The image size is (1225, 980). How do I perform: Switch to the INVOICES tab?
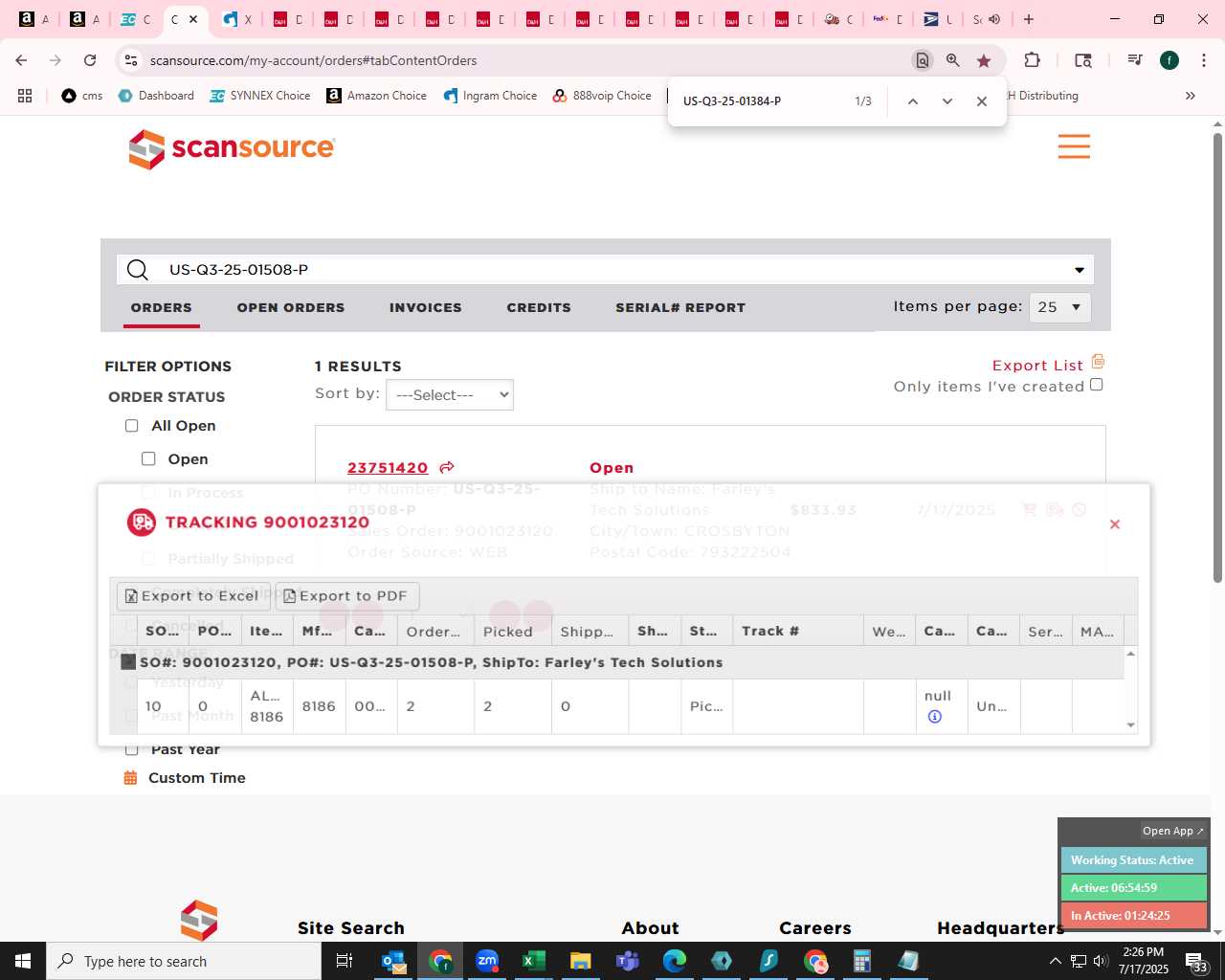point(426,307)
